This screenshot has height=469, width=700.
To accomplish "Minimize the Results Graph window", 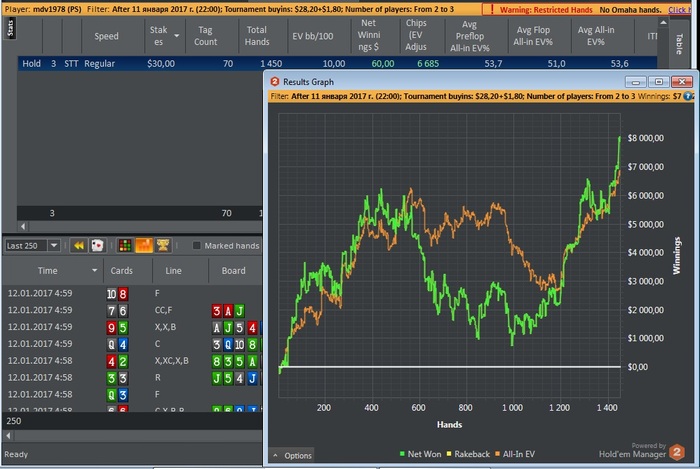I will pos(636,82).
